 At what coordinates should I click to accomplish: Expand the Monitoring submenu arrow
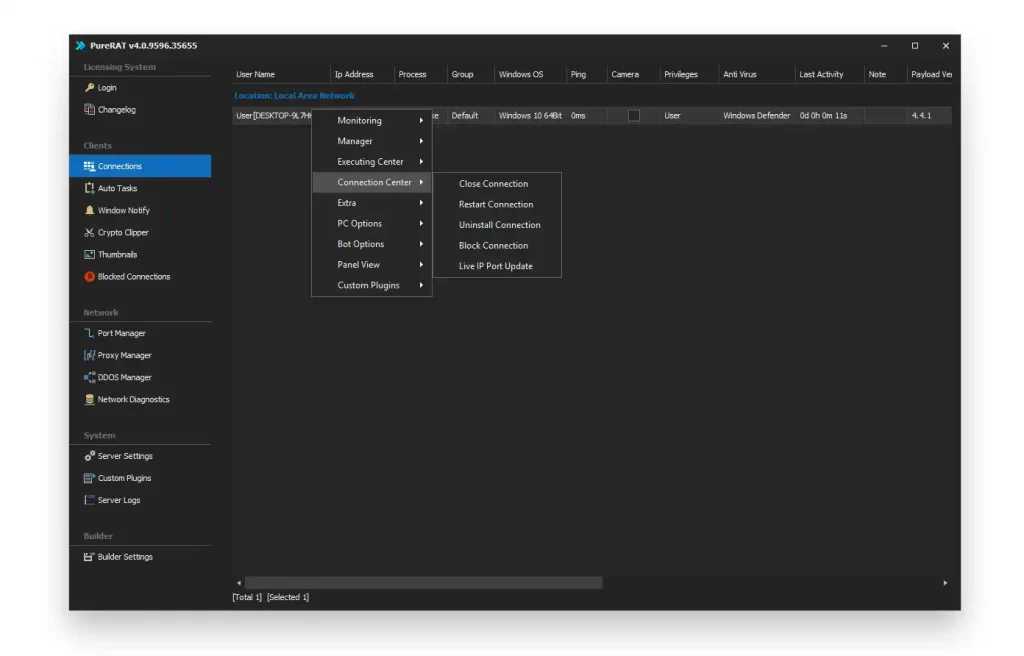420,121
